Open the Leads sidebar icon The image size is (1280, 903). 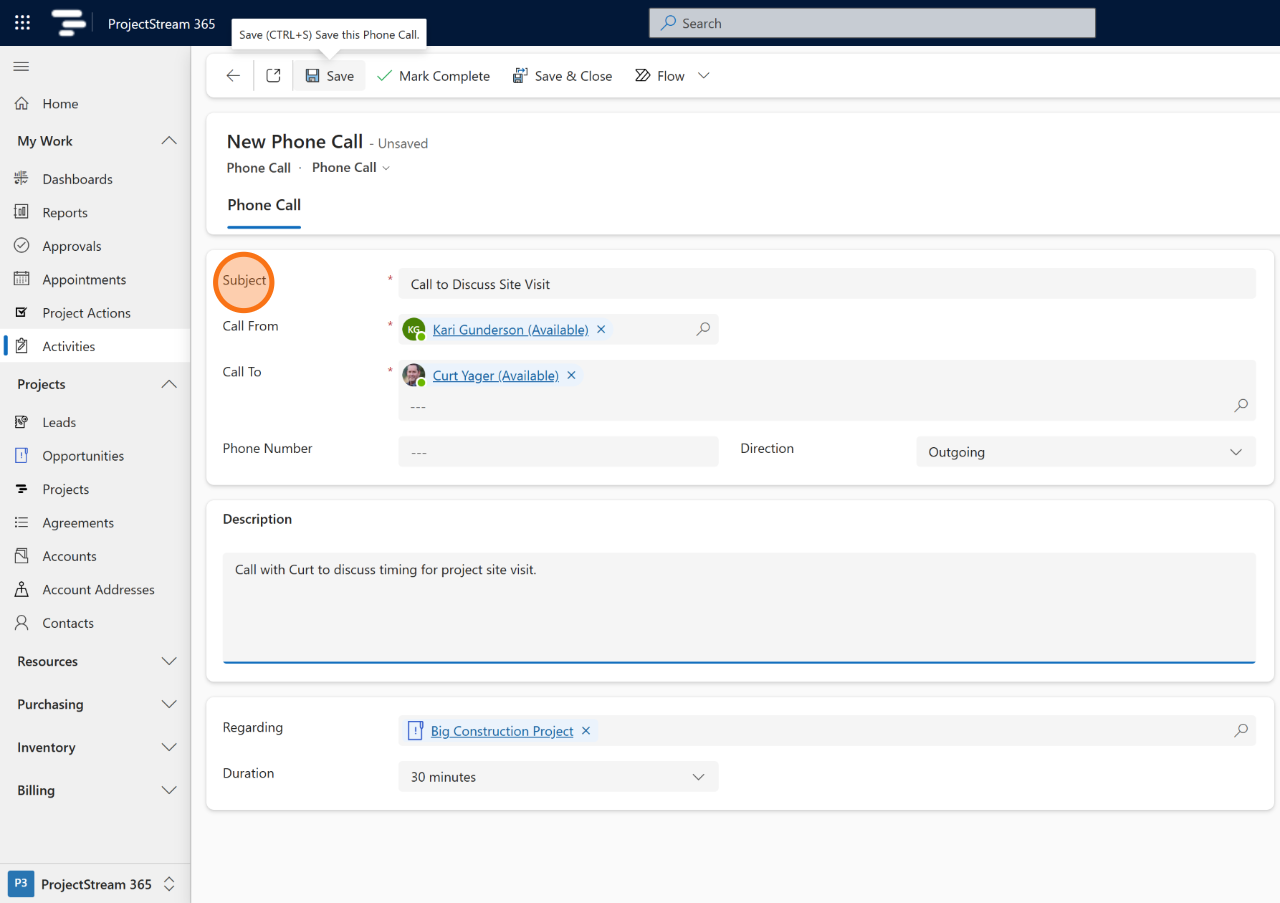click(21, 422)
